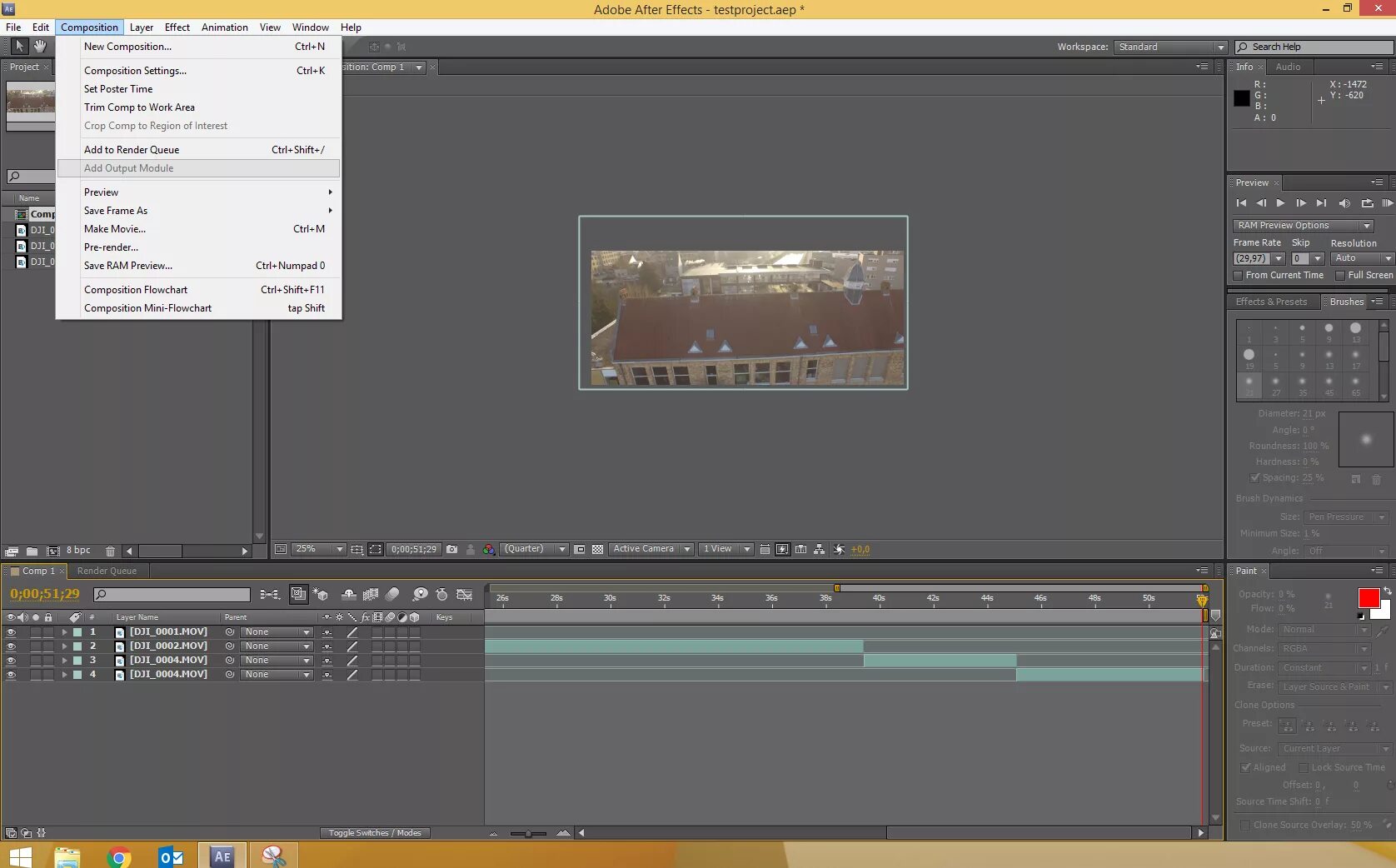Switch to the Render Queue tab
Screen dimensions: 1396x868
click(x=107, y=571)
